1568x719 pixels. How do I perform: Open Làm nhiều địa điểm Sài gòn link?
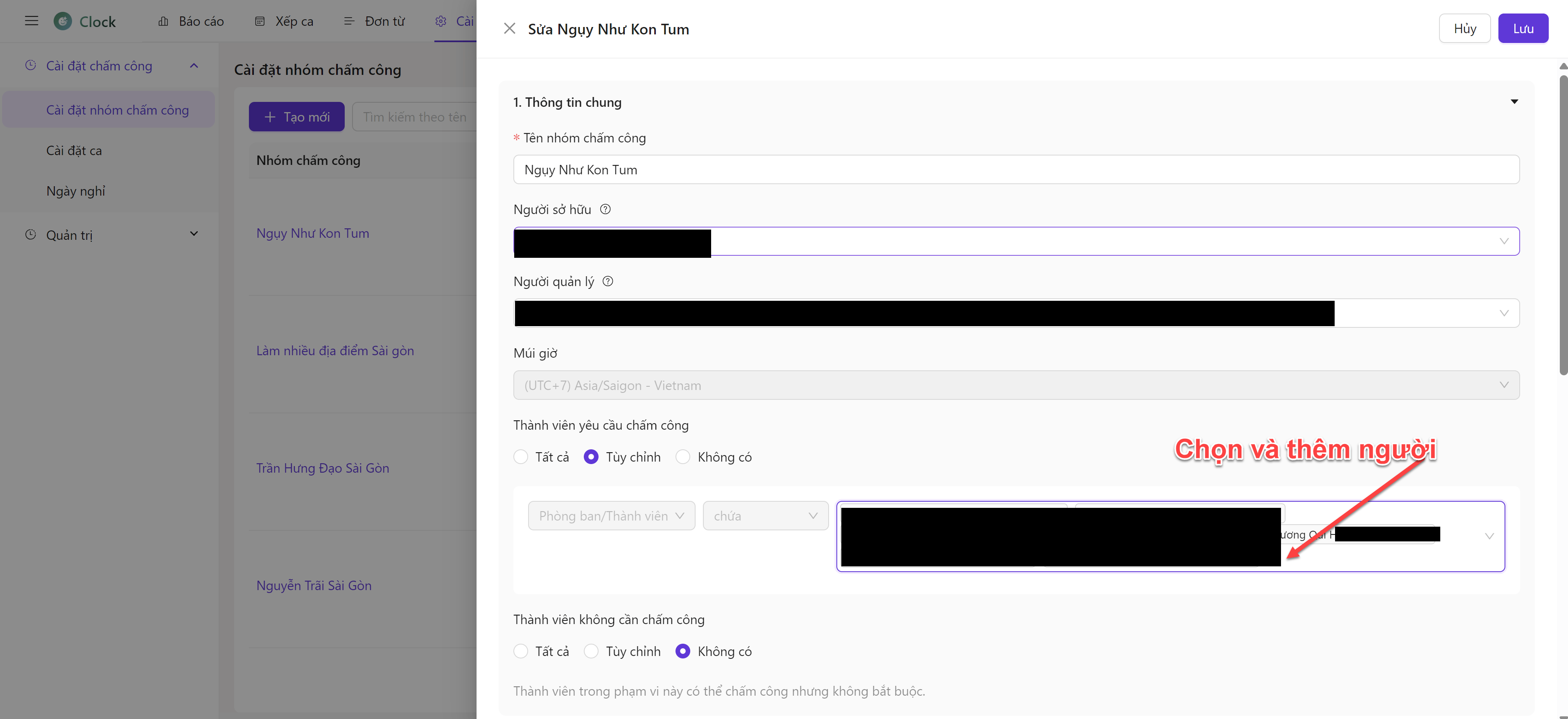(x=335, y=350)
